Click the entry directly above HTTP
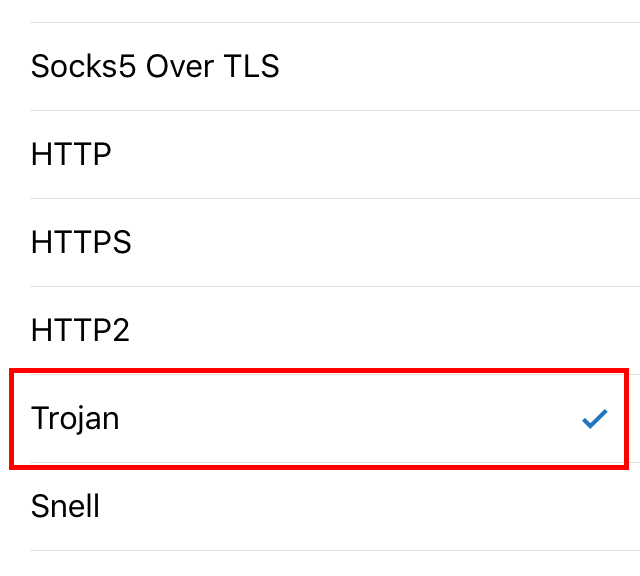The width and height of the screenshot is (640, 576). (320, 67)
